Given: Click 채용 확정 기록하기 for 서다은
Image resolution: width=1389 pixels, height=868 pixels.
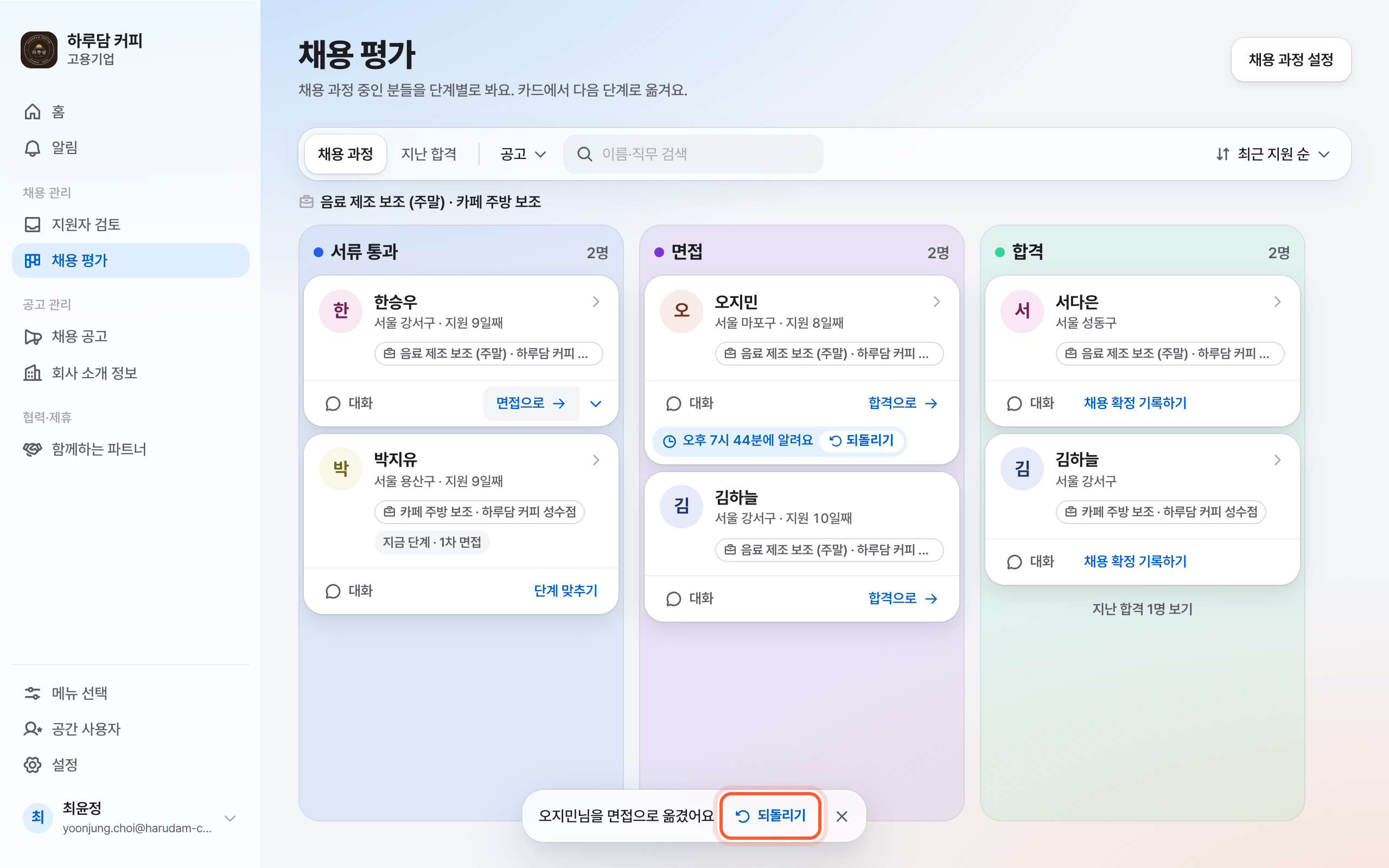Looking at the screenshot, I should point(1135,403).
